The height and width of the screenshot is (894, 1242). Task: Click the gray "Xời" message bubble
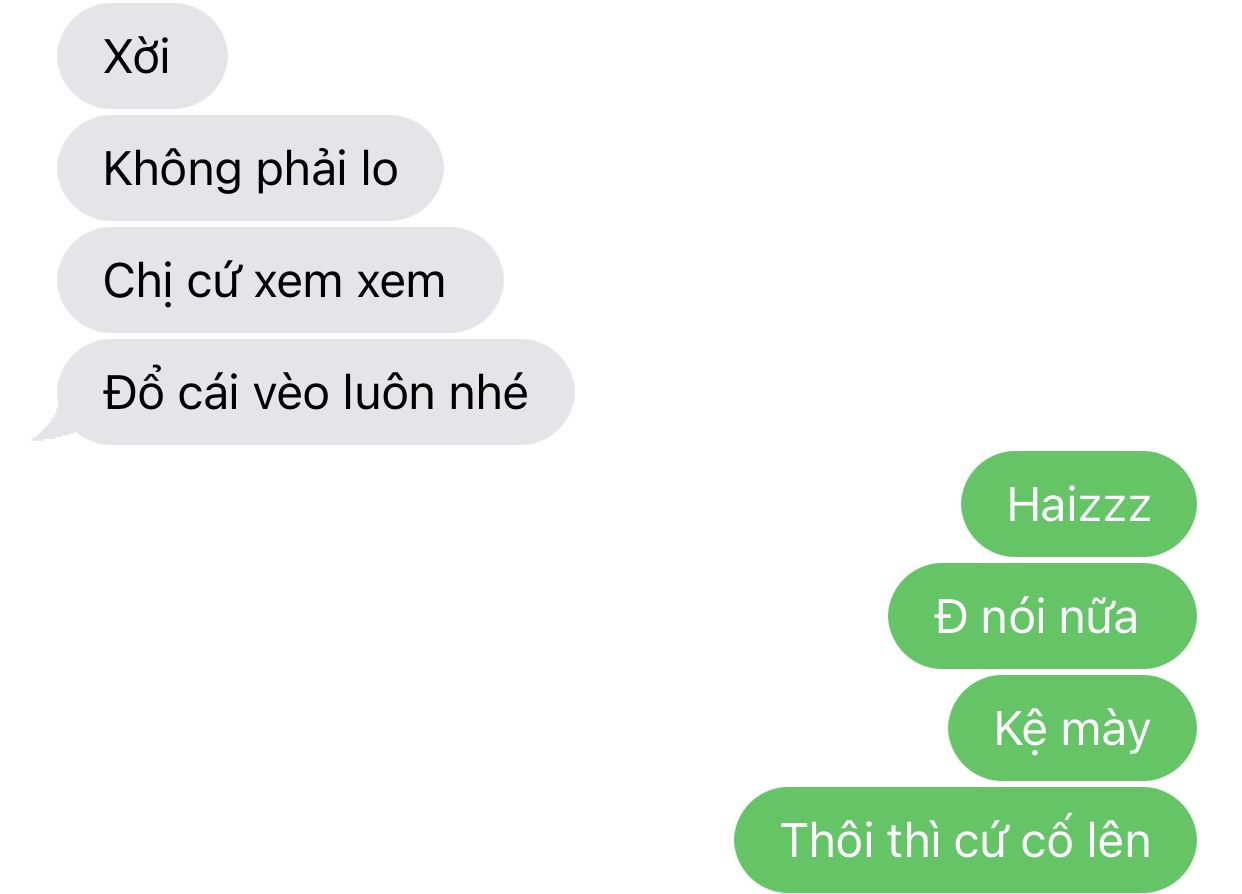tap(142, 57)
